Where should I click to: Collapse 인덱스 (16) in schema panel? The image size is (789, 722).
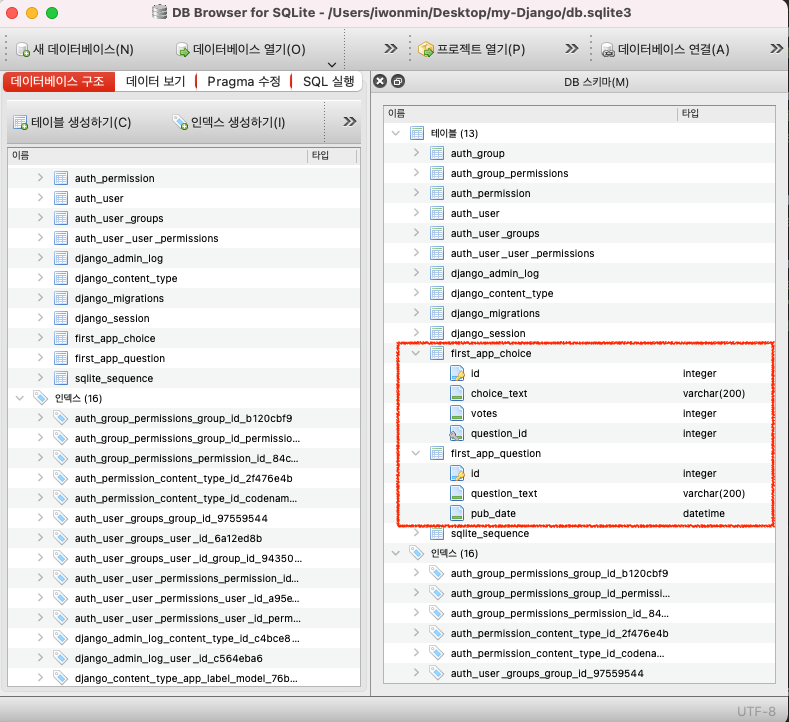(396, 553)
